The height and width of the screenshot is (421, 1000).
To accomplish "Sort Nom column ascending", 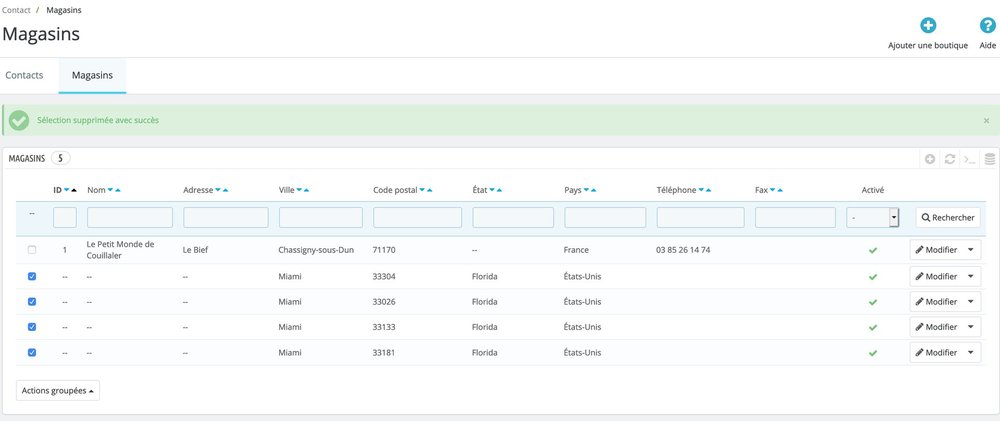I will [118, 190].
